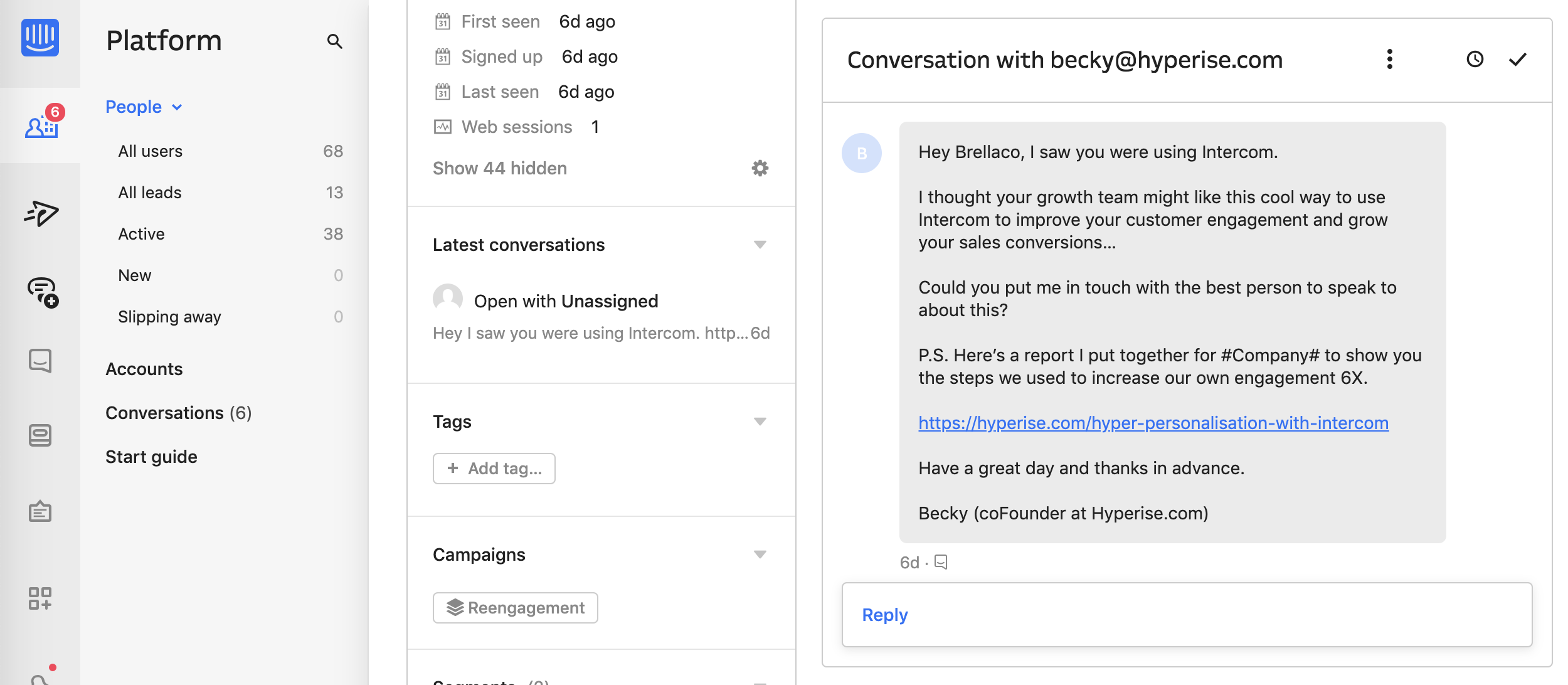The width and height of the screenshot is (1568, 685).
Task: Close conversation with the checkmark icon
Action: [x=1518, y=60]
